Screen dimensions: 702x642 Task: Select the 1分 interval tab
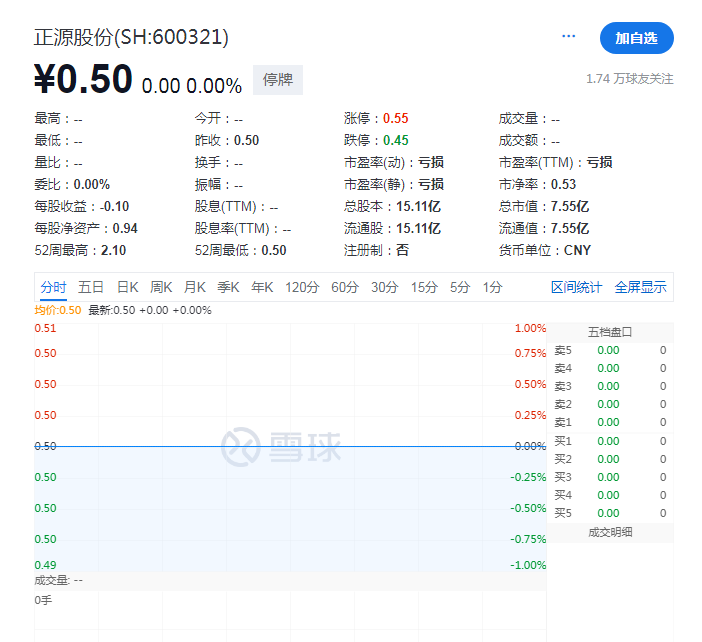(x=492, y=287)
